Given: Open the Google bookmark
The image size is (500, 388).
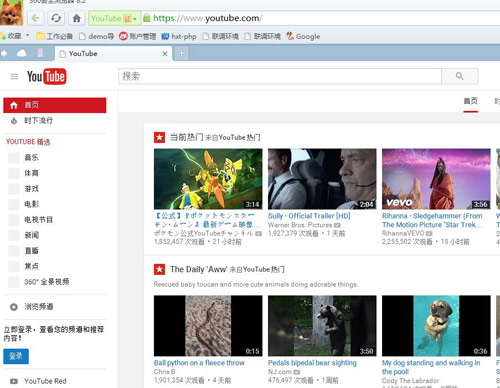Looking at the screenshot, I should pos(303,36).
